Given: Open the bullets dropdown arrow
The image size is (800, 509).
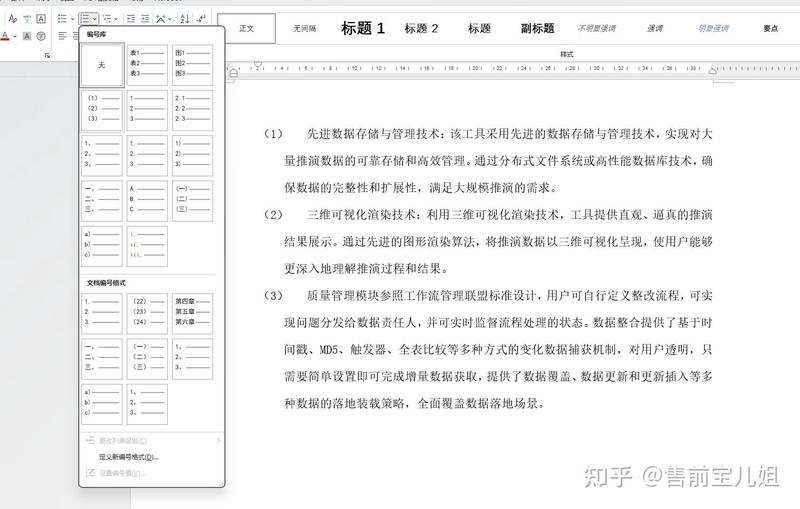Looking at the screenshot, I should [x=72, y=19].
